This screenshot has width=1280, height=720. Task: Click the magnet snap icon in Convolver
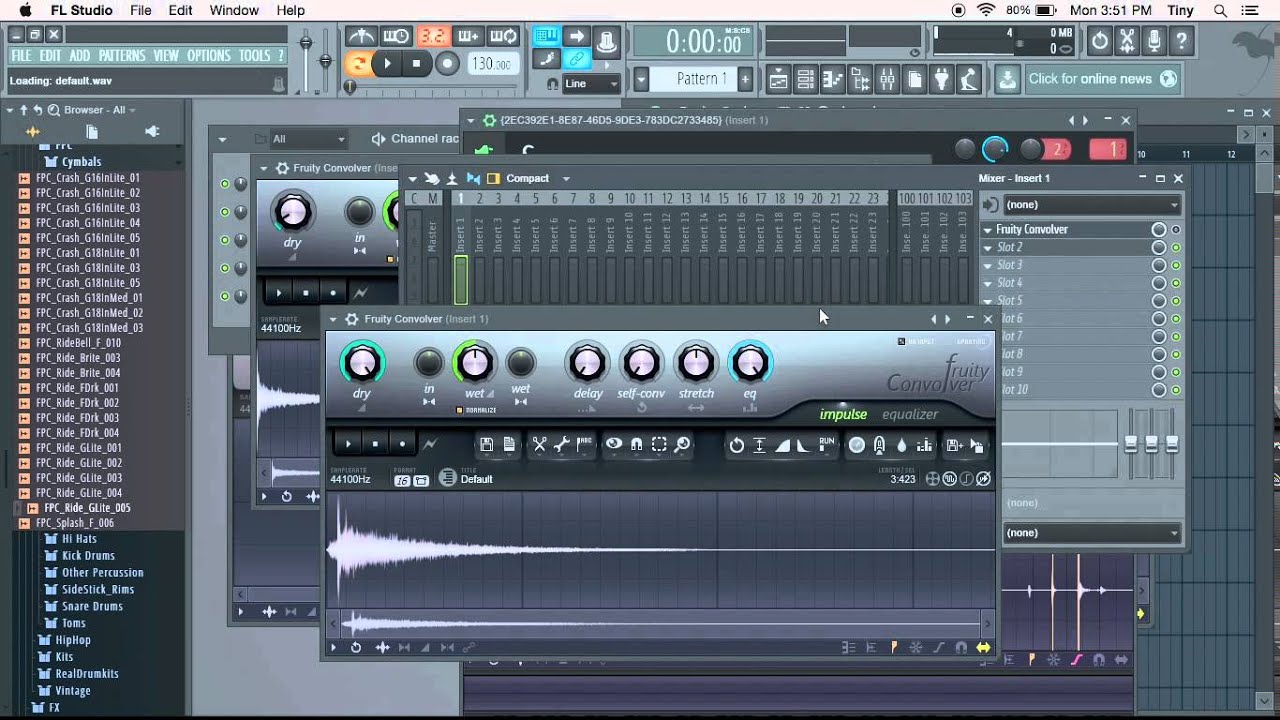[x=636, y=445]
